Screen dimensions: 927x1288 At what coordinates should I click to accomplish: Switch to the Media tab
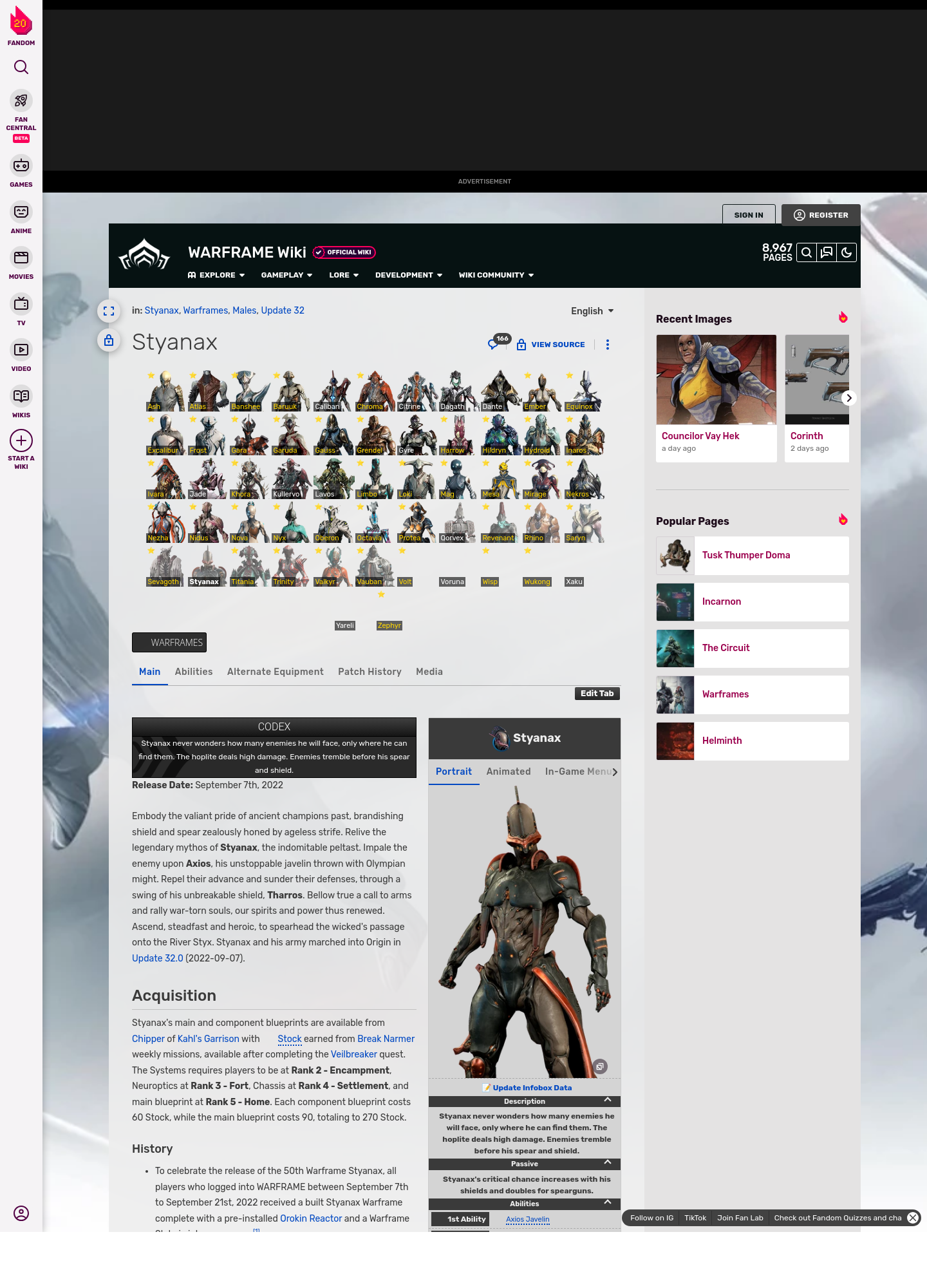click(429, 672)
